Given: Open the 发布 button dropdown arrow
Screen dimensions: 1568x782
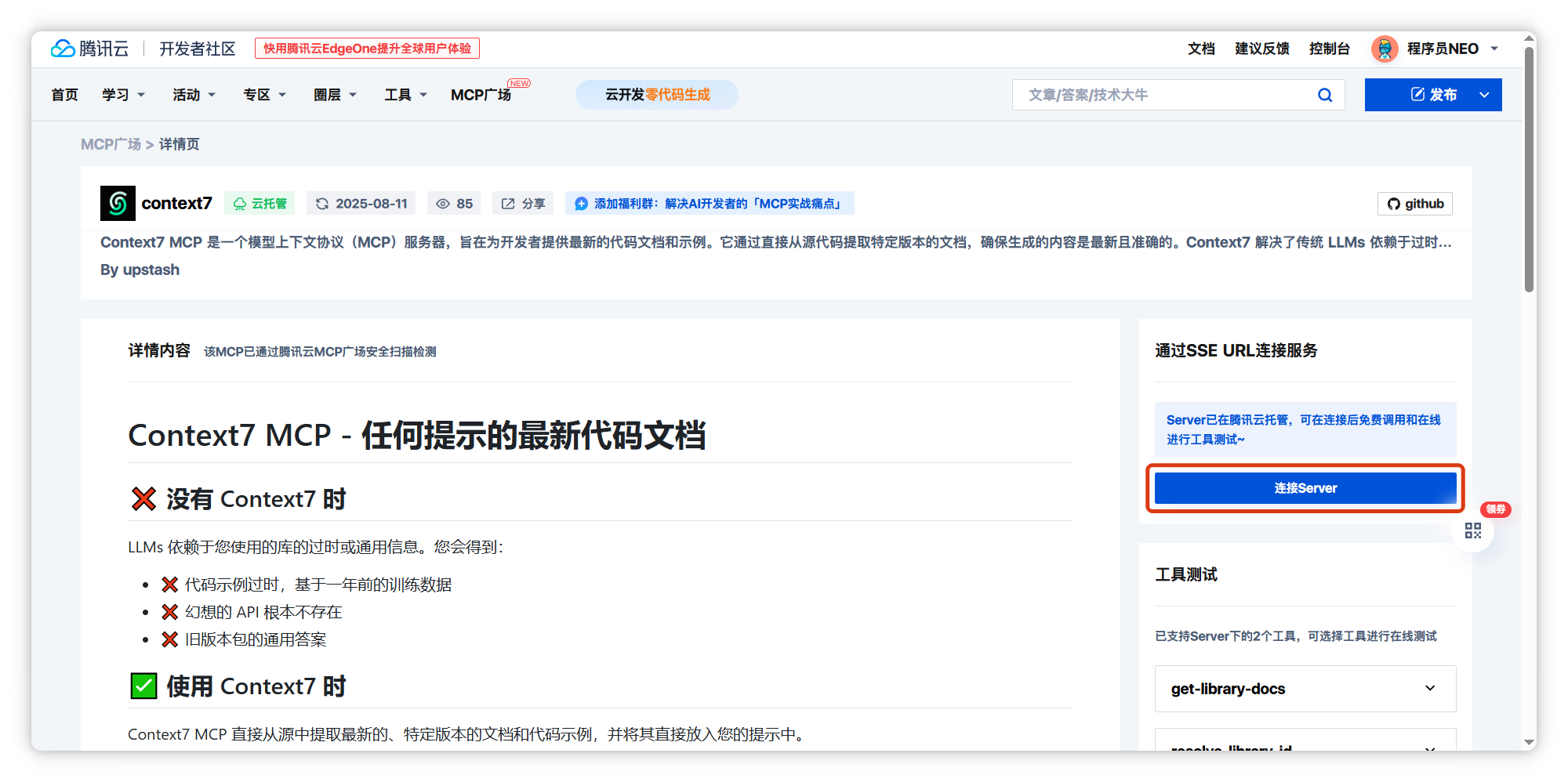Looking at the screenshot, I should (1483, 95).
